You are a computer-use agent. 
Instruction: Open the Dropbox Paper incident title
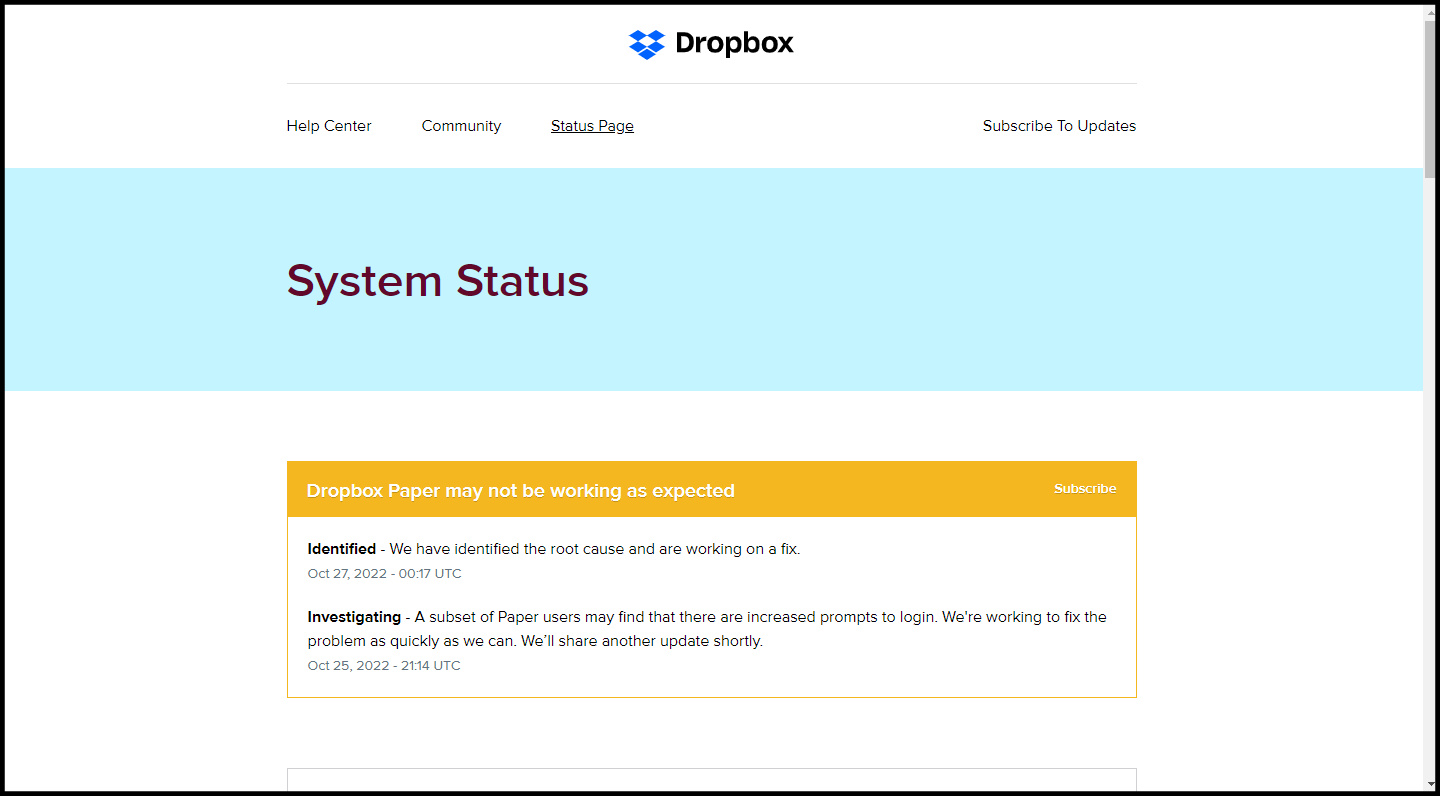pyautogui.click(x=521, y=491)
